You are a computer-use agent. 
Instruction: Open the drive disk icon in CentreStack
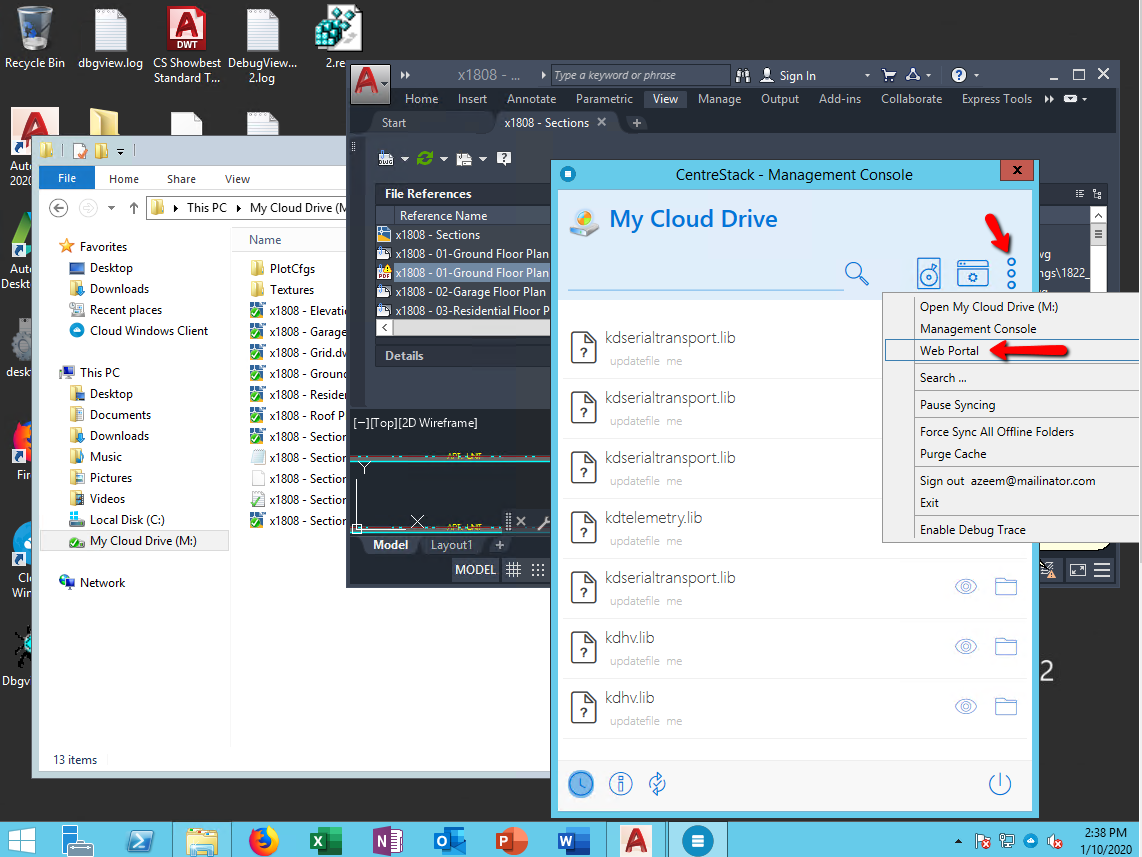[929, 274]
